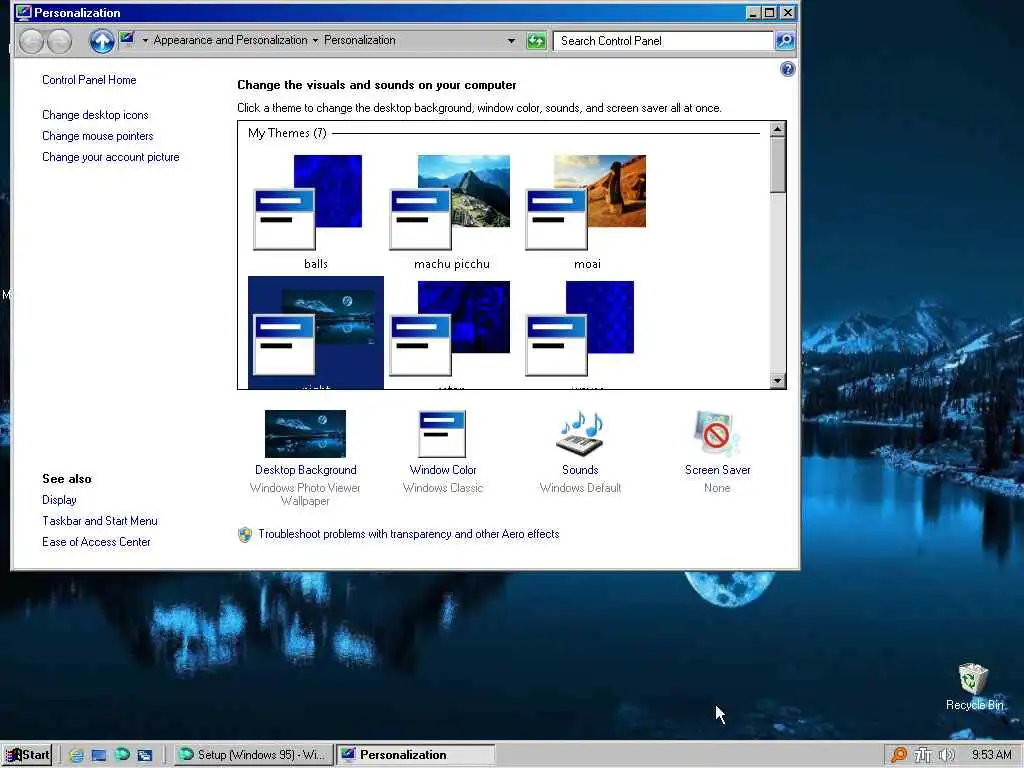Launch Internet Explorer from quick launch
Image resolution: width=1024 pixels, height=768 pixels.
tap(76, 755)
